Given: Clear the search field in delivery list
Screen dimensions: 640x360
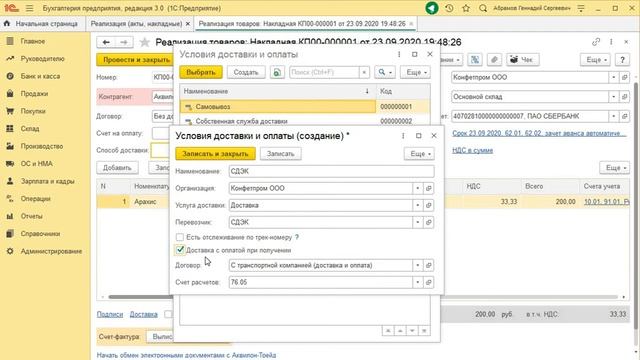Looking at the screenshot, I should pos(364,72).
